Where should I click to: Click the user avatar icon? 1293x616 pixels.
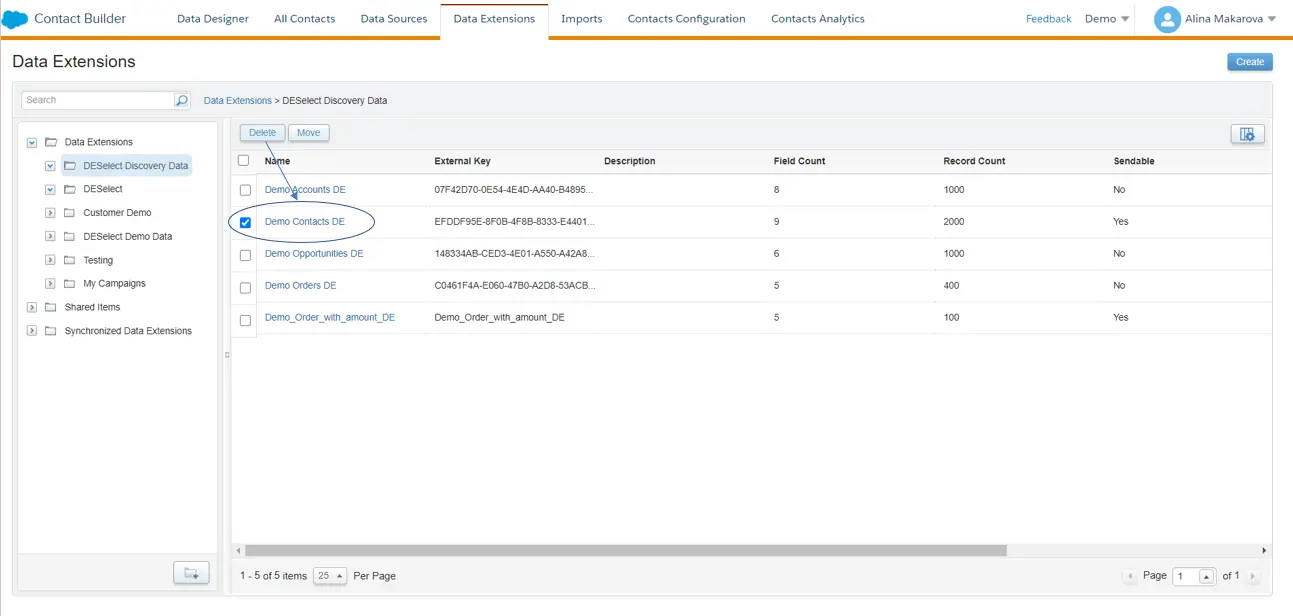(x=1167, y=19)
